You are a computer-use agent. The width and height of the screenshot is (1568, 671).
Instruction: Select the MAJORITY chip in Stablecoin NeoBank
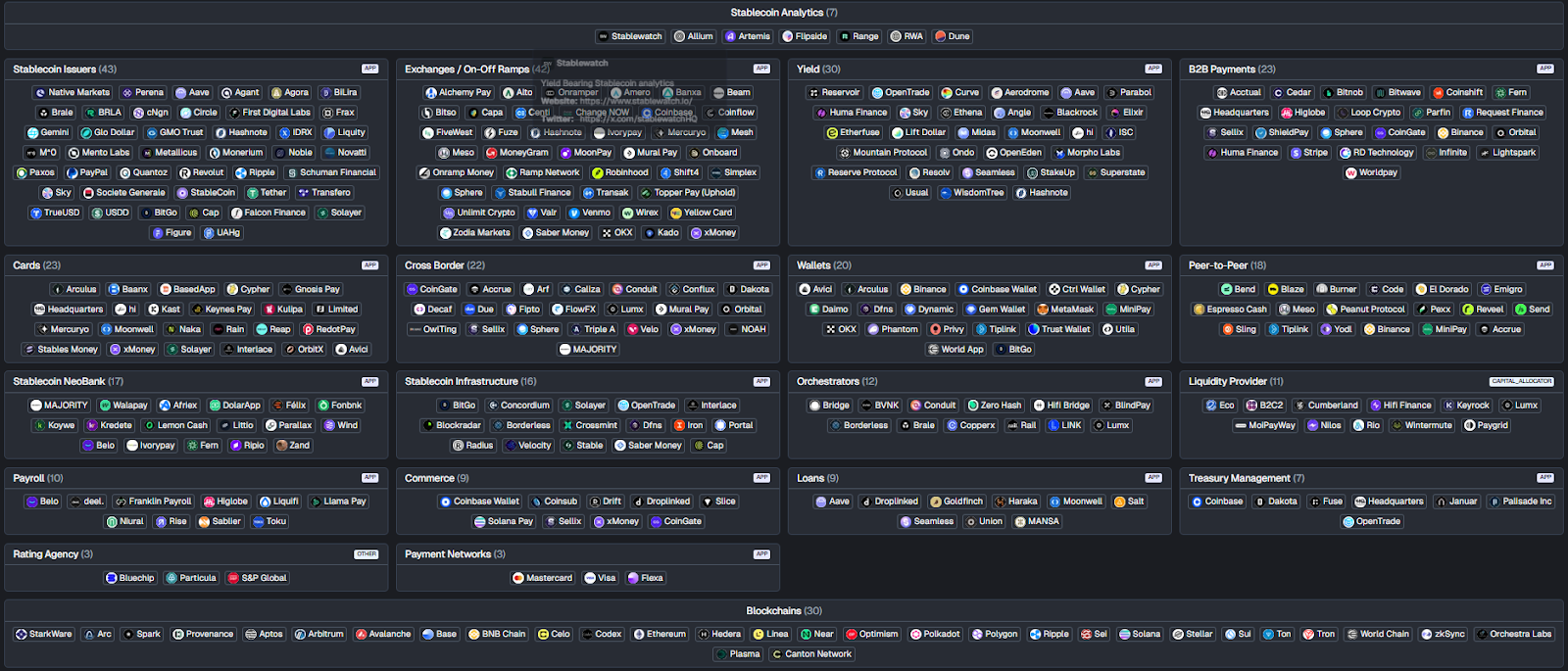coord(60,406)
